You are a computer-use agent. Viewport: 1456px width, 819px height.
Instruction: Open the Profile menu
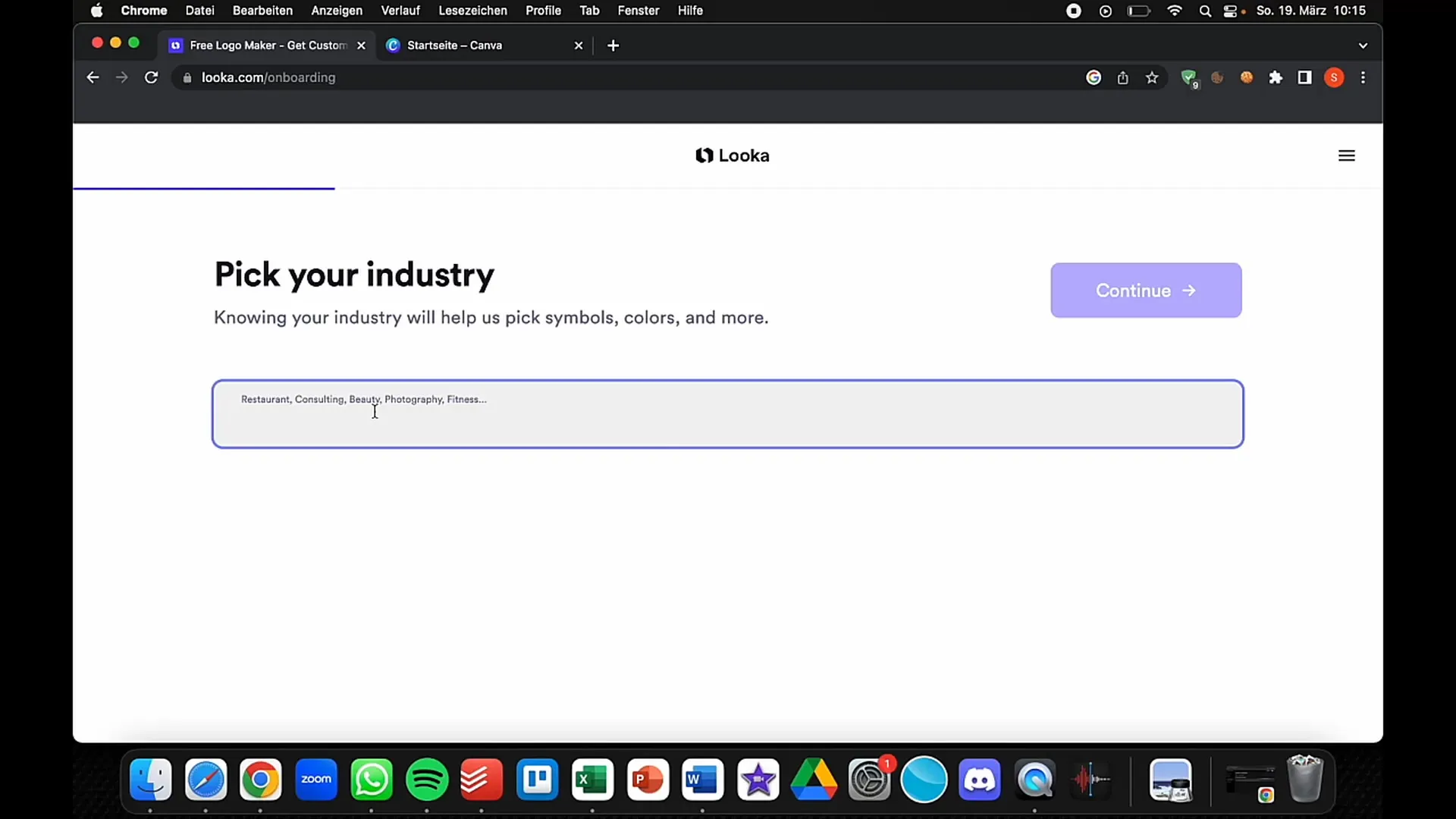[543, 11]
